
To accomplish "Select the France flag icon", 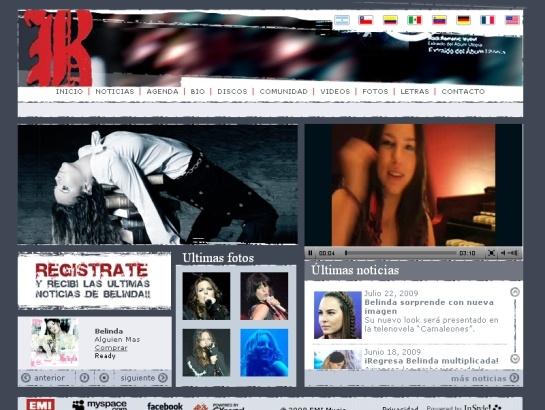I will (488, 20).
